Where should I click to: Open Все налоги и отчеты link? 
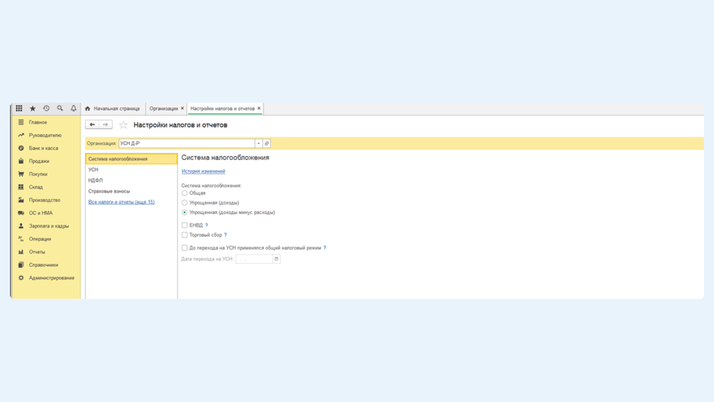coord(121,202)
